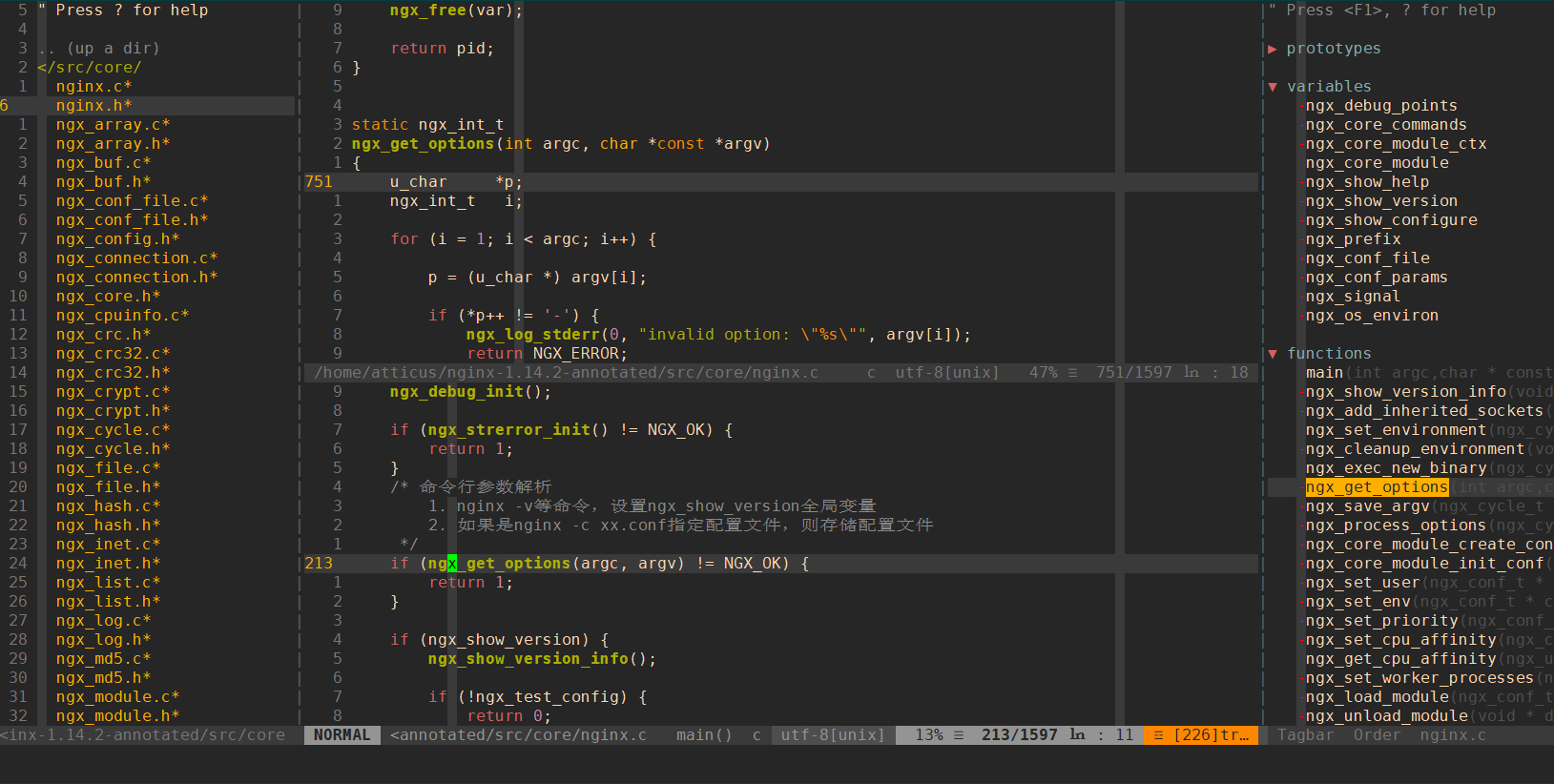Screen dimensions: 1554x784
Task: Click 213/1597 line position in statusline
Action: tap(1019, 735)
